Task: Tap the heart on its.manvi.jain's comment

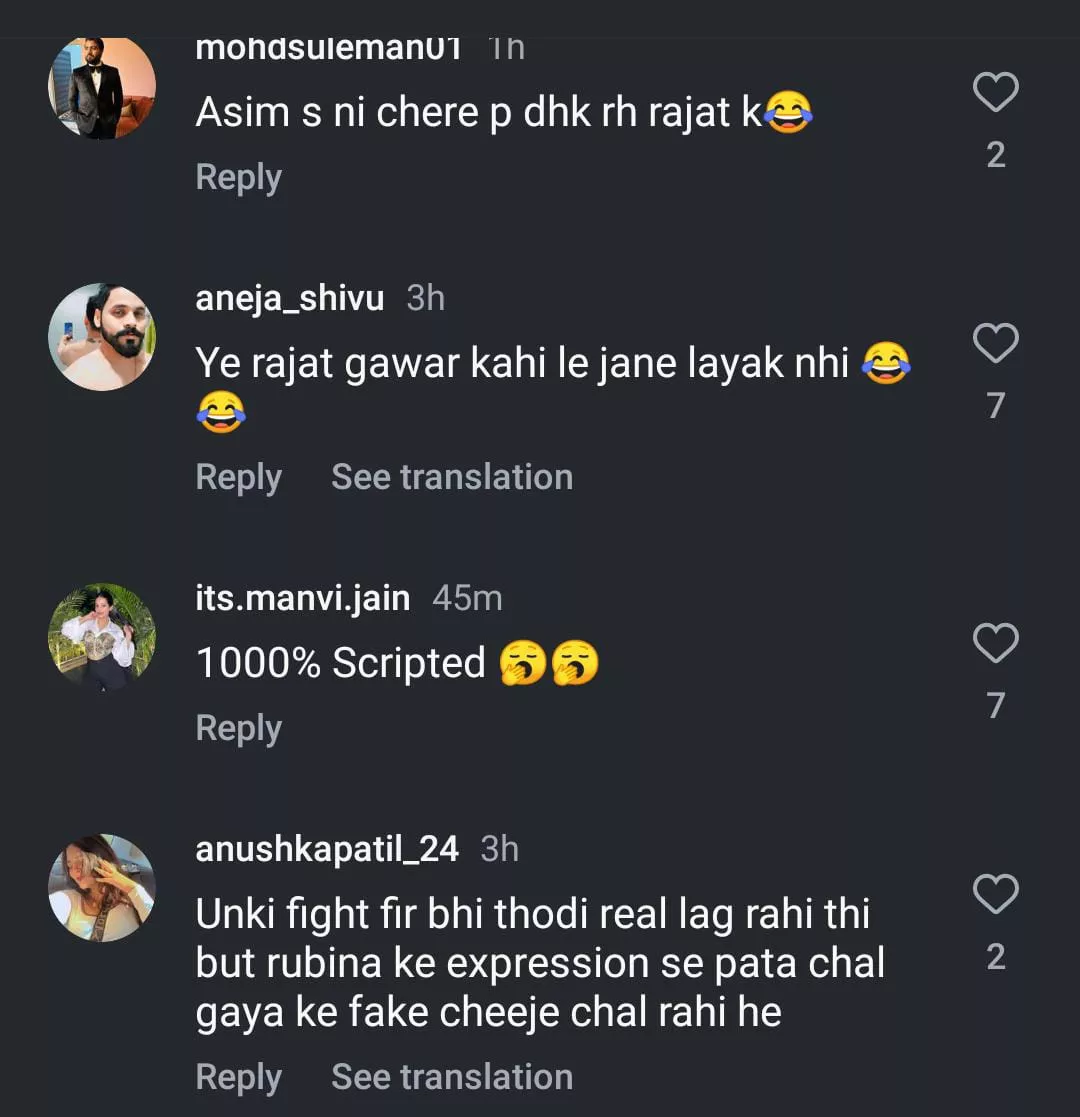Action: pyautogui.click(x=995, y=644)
